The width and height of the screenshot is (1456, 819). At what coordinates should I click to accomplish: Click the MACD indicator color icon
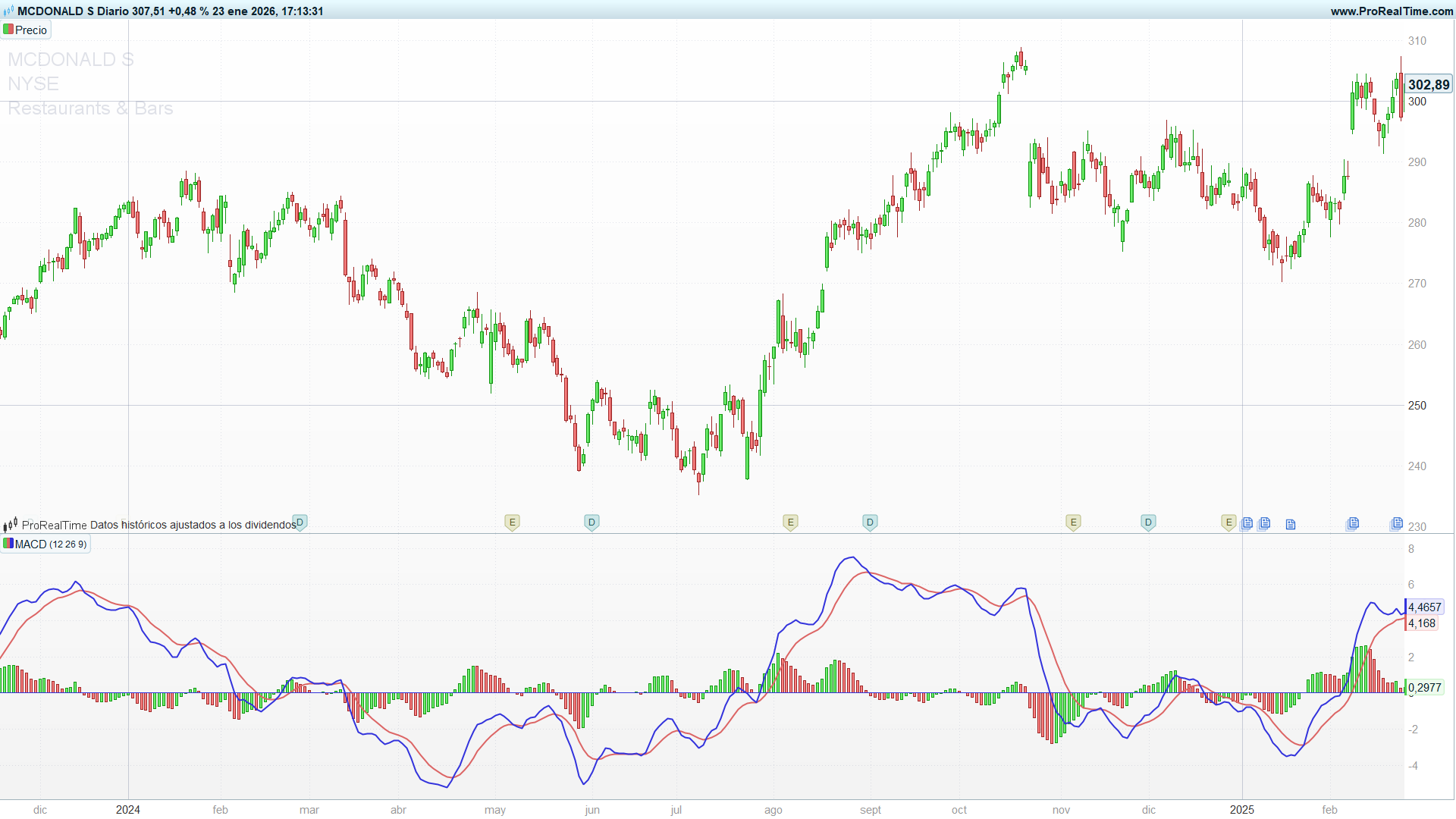tap(8, 544)
